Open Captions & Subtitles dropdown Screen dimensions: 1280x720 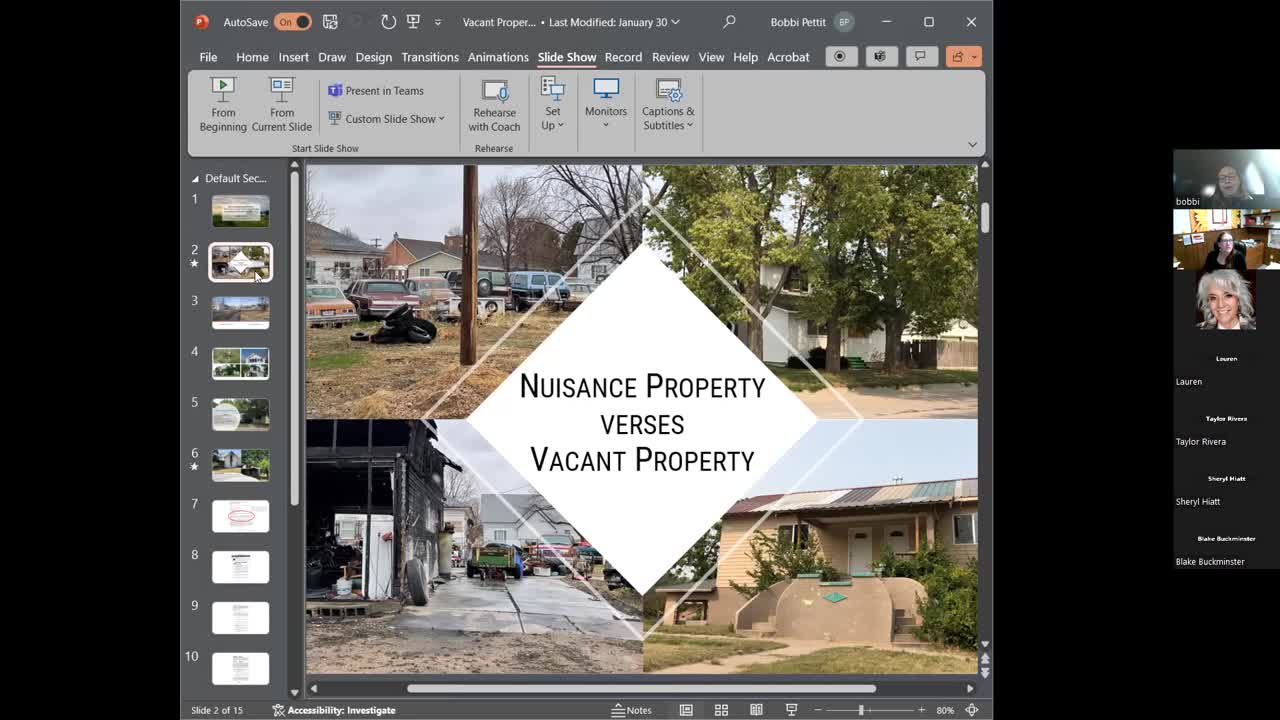[668, 105]
